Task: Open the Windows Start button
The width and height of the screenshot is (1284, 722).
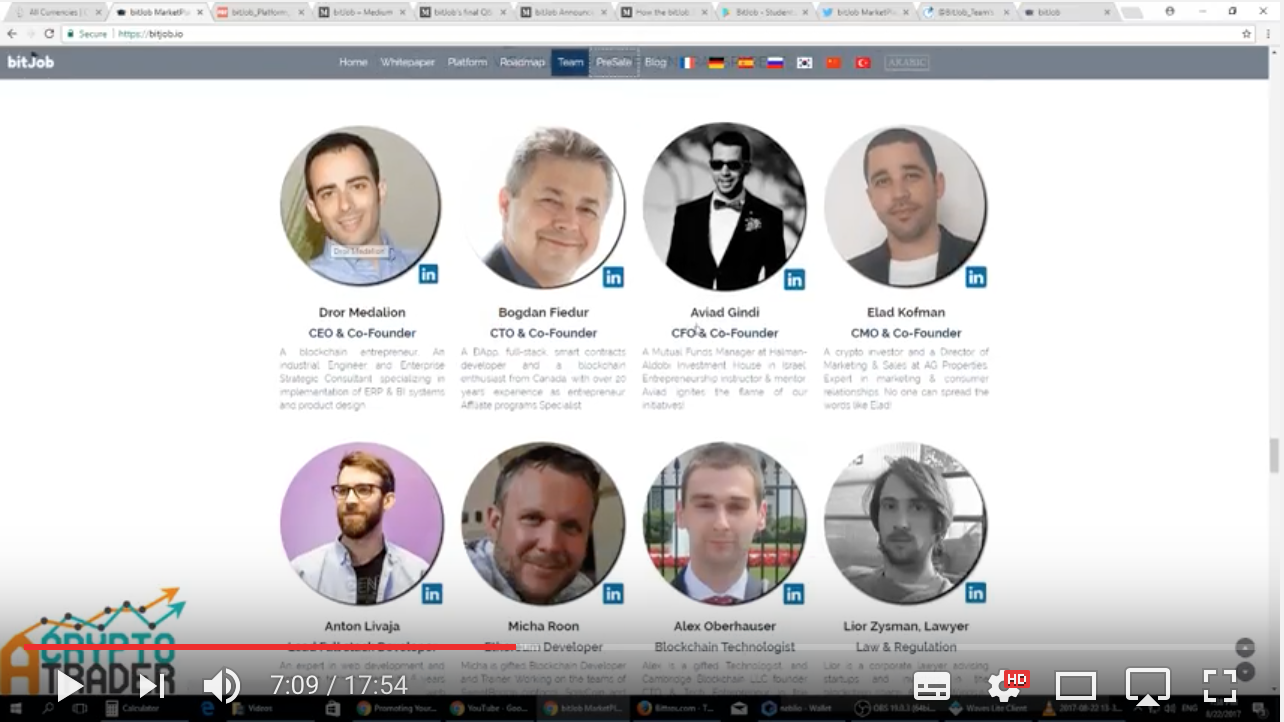Action: [15, 708]
